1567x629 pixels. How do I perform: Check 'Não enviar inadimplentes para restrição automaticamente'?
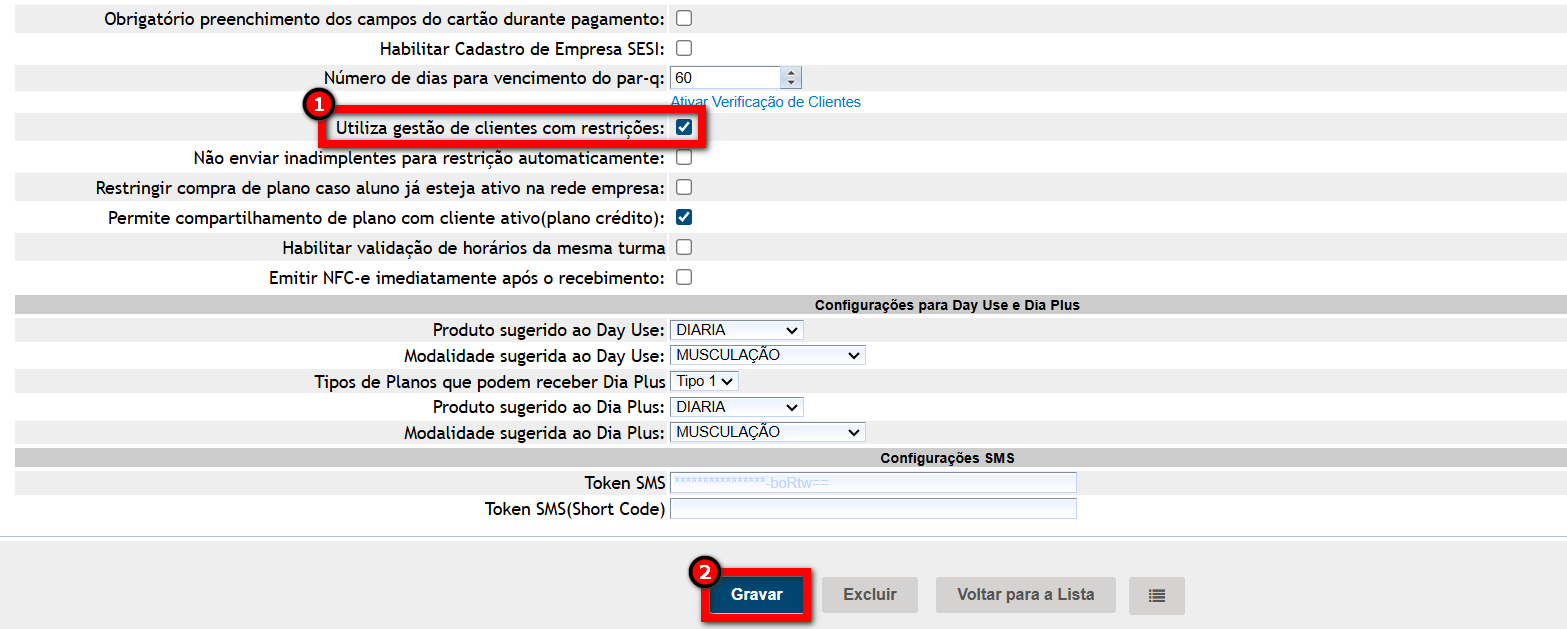coord(684,158)
